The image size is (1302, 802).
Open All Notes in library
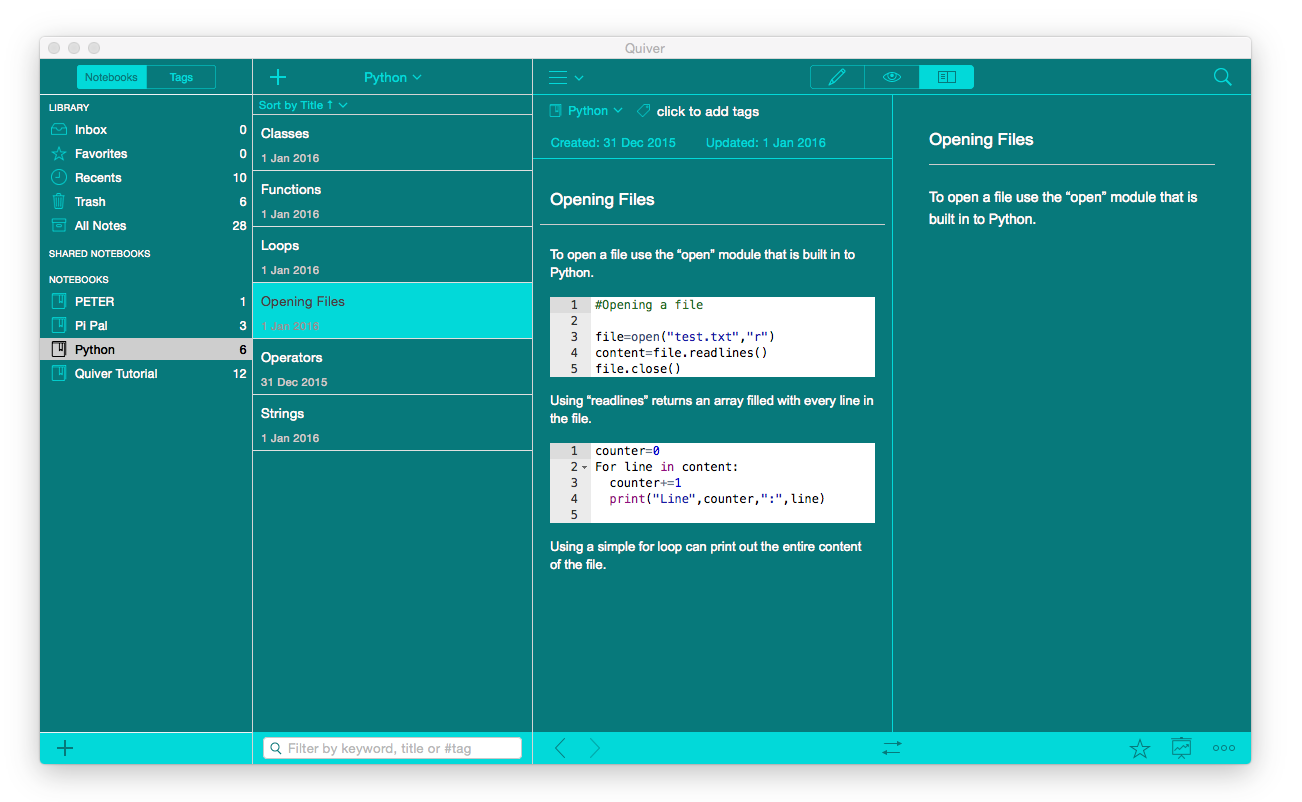[146, 226]
